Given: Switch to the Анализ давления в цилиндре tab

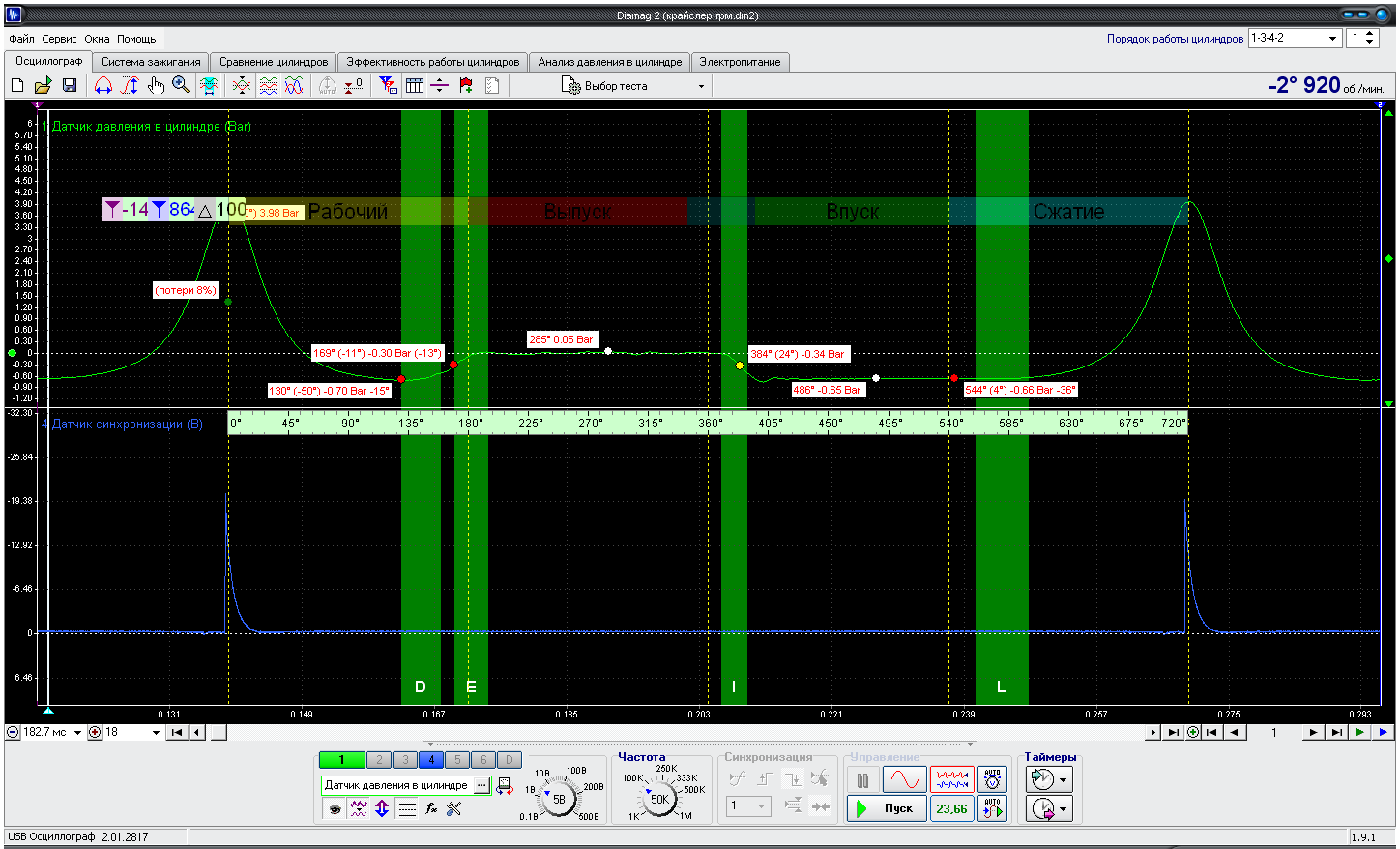Looking at the screenshot, I should (x=610, y=62).
